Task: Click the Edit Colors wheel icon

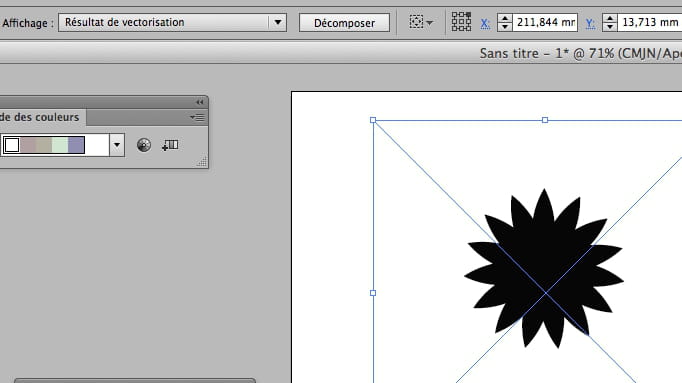Action: click(x=144, y=145)
